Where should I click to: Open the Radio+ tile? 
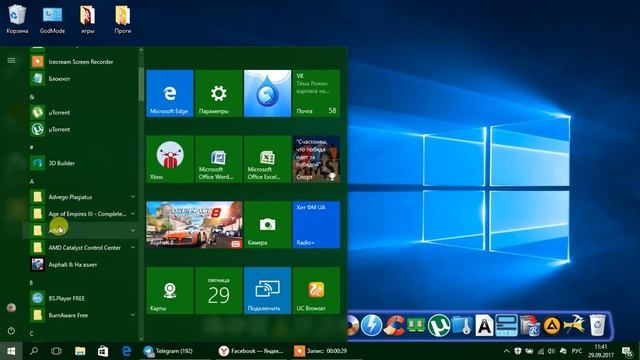click(316, 225)
